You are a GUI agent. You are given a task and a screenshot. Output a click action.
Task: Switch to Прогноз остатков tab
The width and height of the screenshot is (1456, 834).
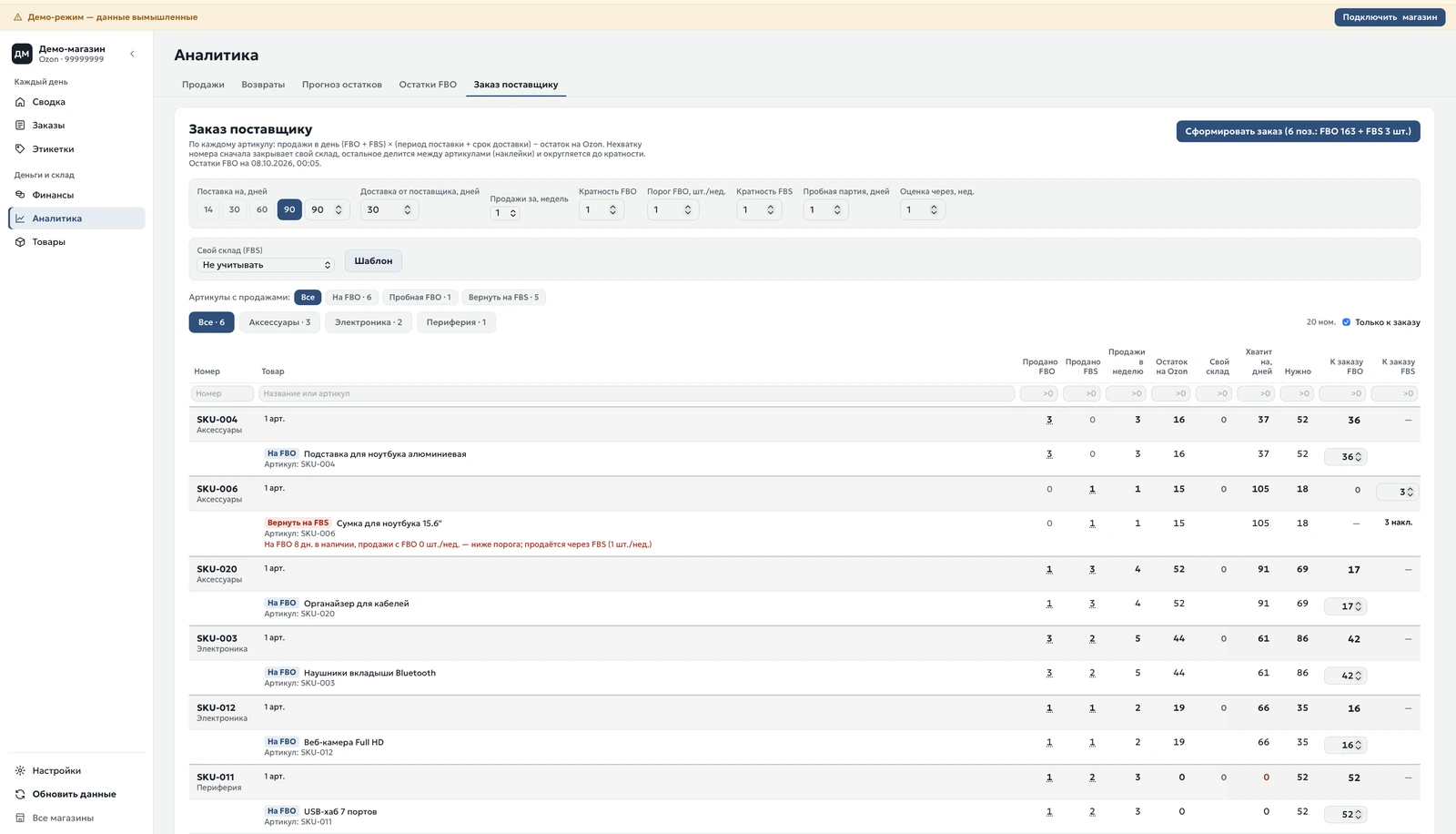(342, 85)
